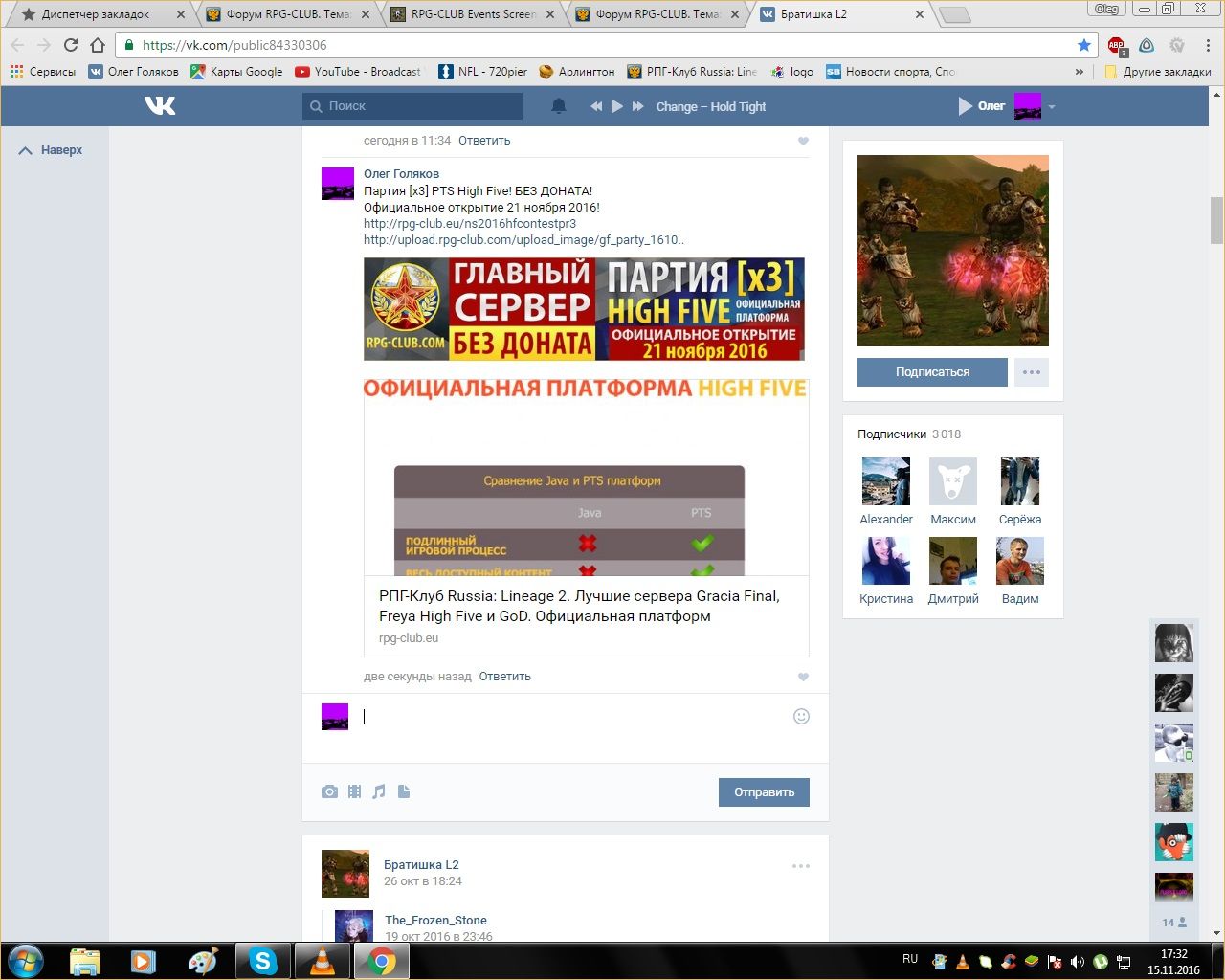Image resolution: width=1225 pixels, height=980 pixels.
Task: Open VLC media player from the taskbar
Action: (323, 960)
